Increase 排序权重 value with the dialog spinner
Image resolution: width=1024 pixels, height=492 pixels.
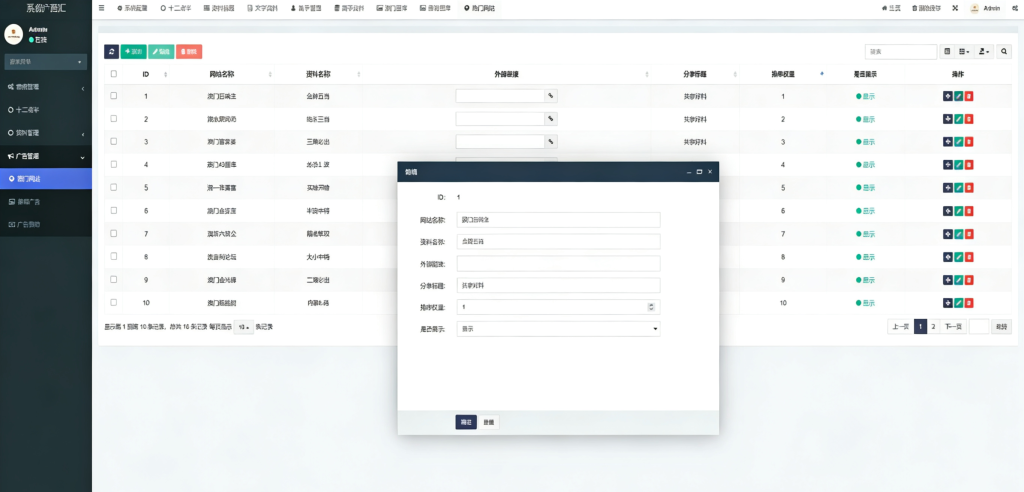tap(650, 304)
